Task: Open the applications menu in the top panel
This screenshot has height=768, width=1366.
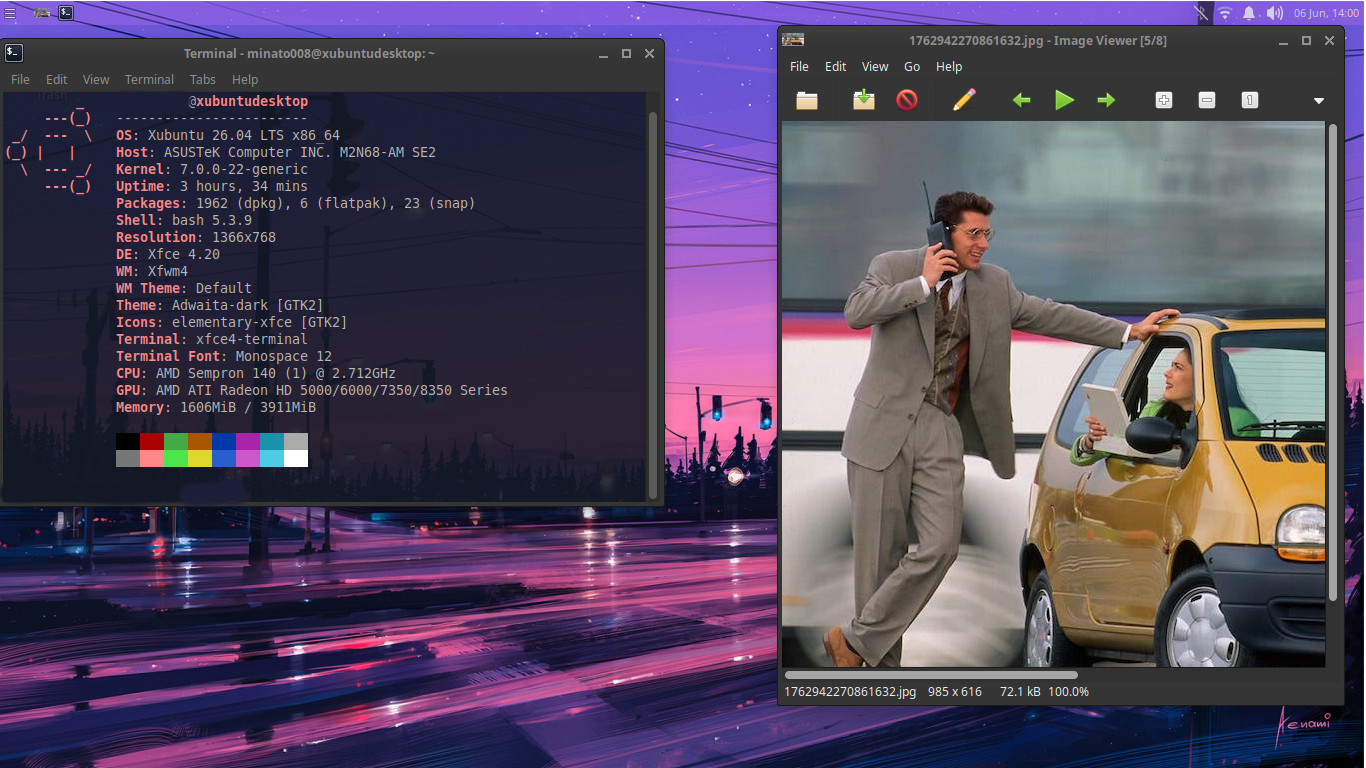Action: click(10, 13)
